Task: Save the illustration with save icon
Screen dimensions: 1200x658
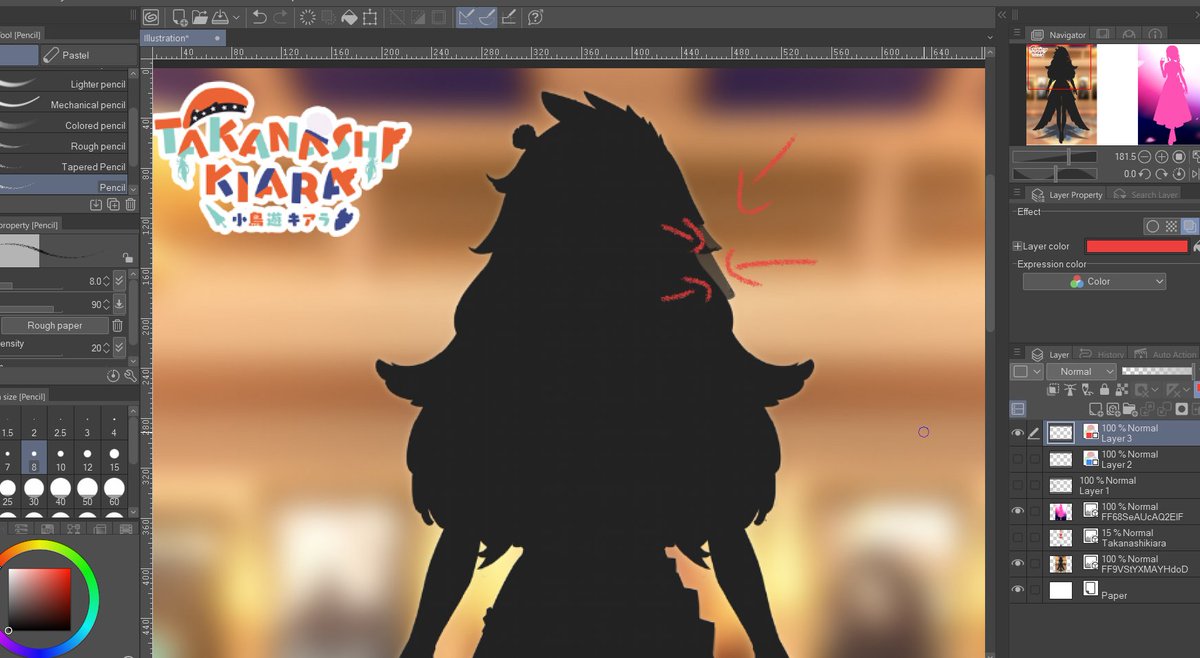Action: (x=220, y=17)
